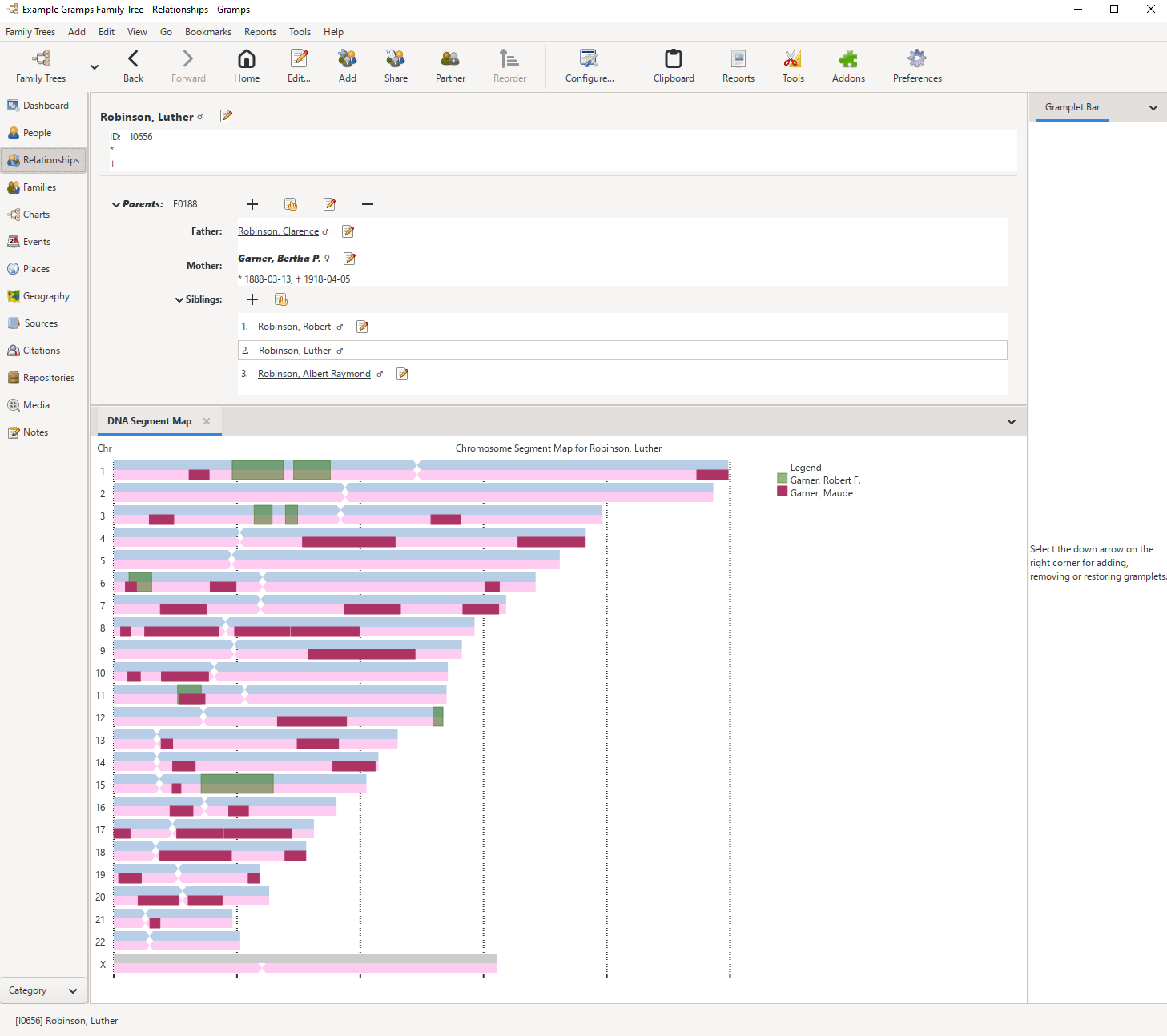Switch to the Places view
Screen dimensions: 1167x1036
tap(44, 269)
